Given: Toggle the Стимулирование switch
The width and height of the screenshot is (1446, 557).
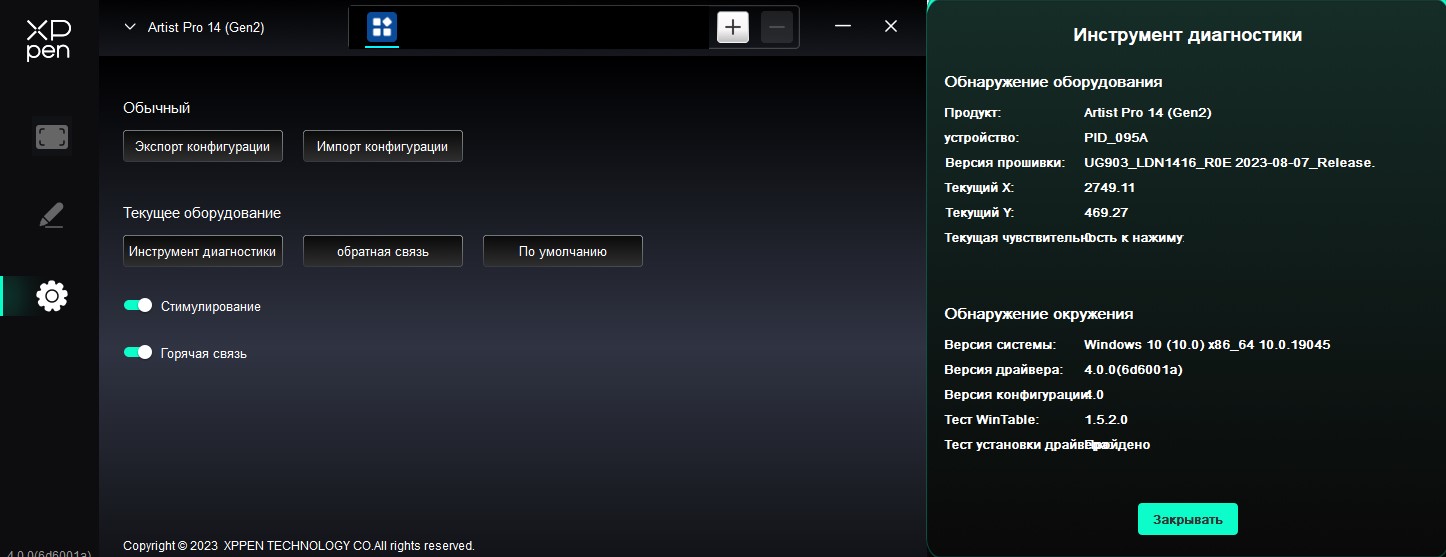Looking at the screenshot, I should 137,305.
